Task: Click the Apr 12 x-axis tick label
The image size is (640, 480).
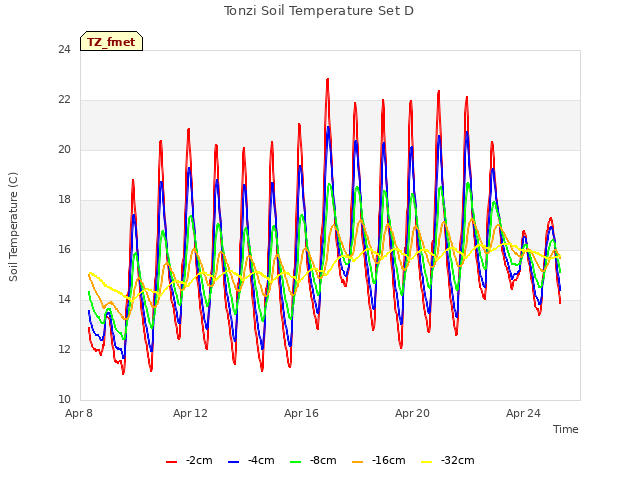Action: (190, 413)
